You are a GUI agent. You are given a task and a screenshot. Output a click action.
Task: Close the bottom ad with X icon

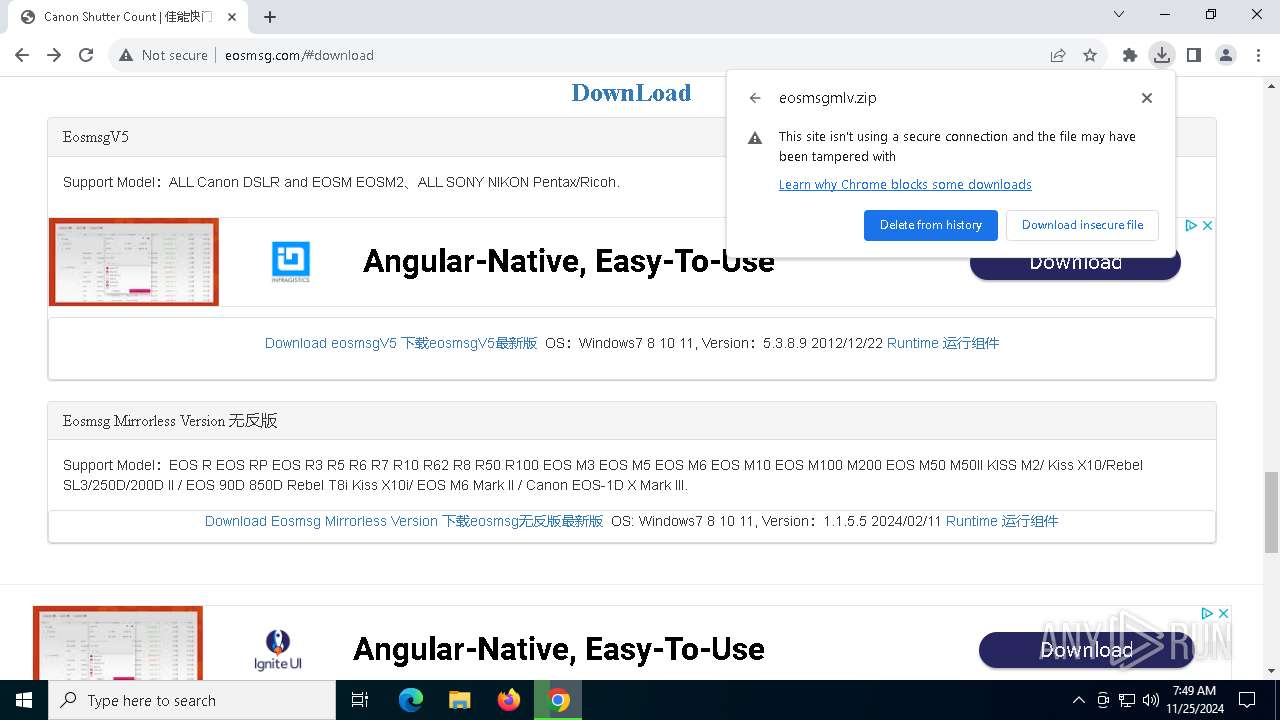point(1223,613)
